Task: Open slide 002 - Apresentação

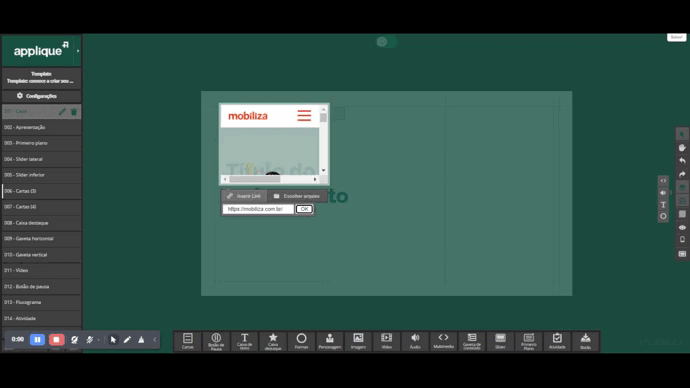Action: pos(41,127)
